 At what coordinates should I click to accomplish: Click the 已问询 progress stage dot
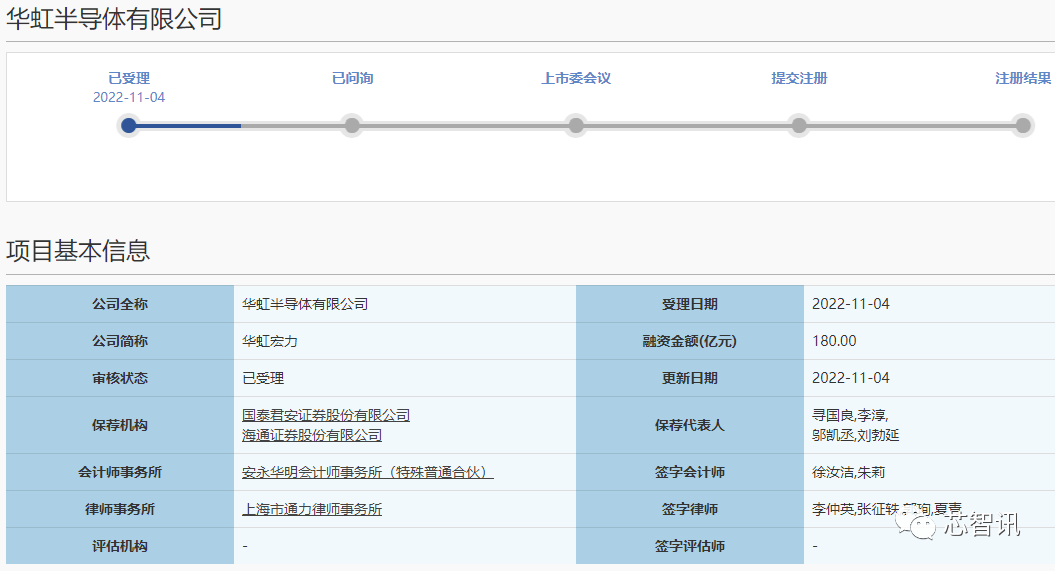(352, 125)
